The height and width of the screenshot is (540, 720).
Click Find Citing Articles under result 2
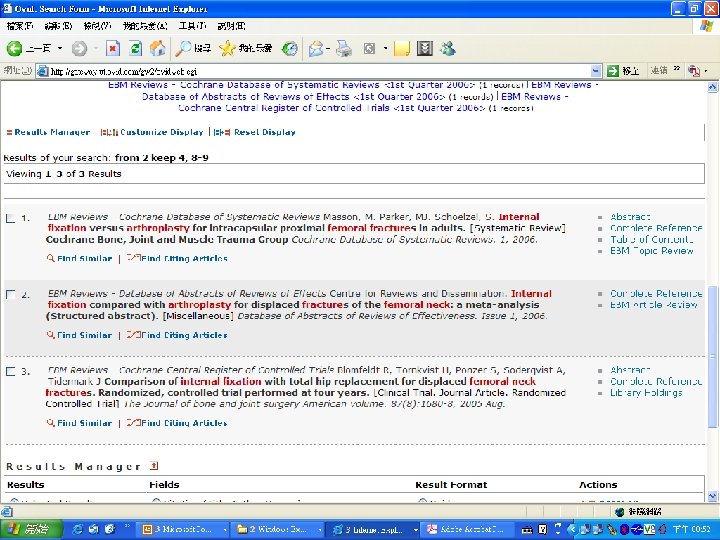tap(184, 335)
